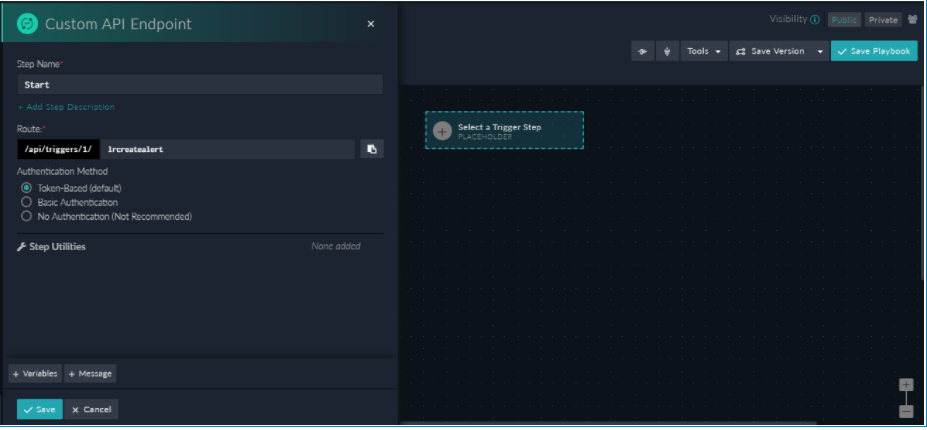The height and width of the screenshot is (430, 927).
Task: Zoom in the canvas with the plus icon
Action: [906, 385]
